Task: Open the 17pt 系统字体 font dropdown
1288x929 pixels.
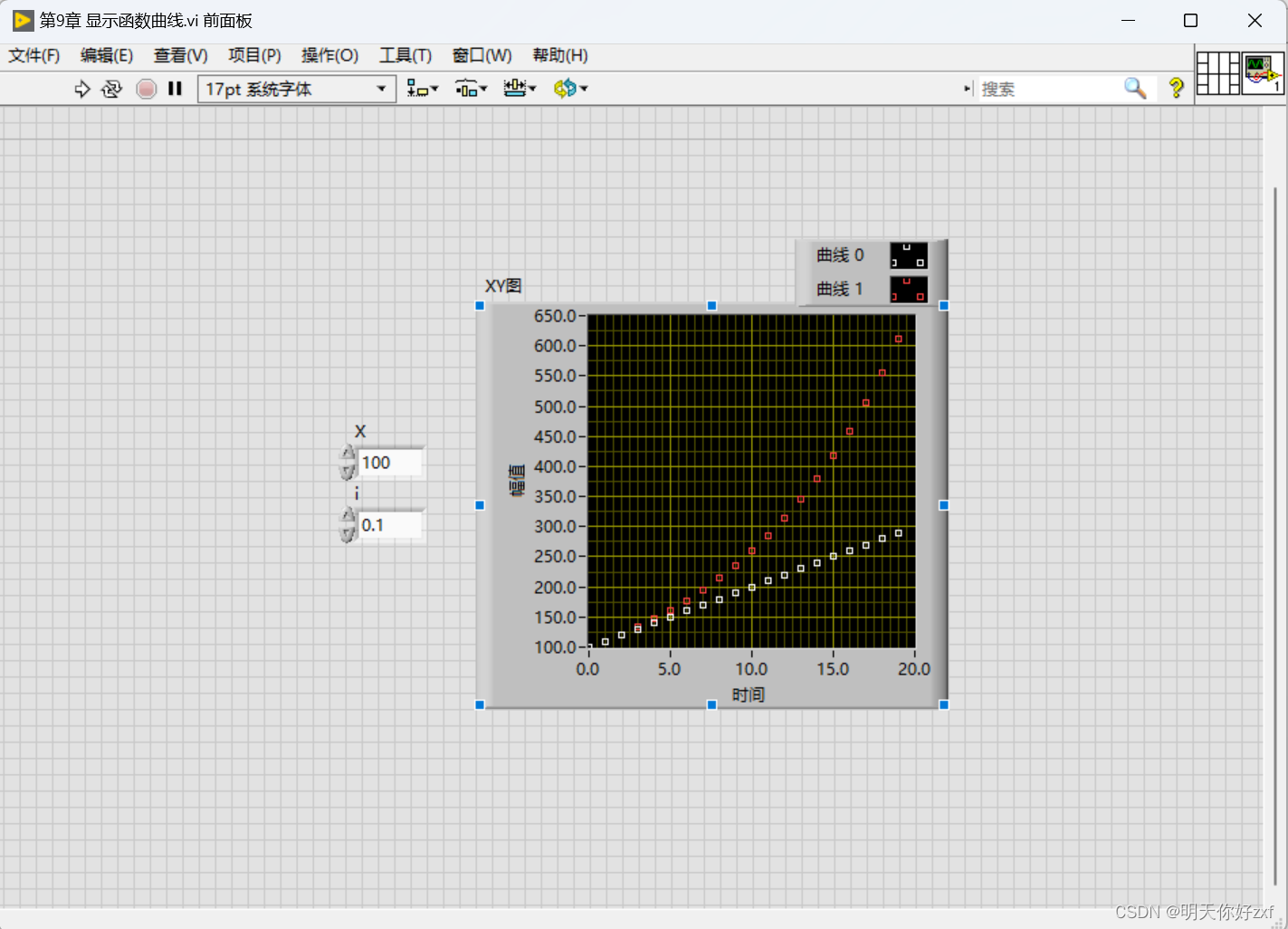Action: [x=380, y=88]
